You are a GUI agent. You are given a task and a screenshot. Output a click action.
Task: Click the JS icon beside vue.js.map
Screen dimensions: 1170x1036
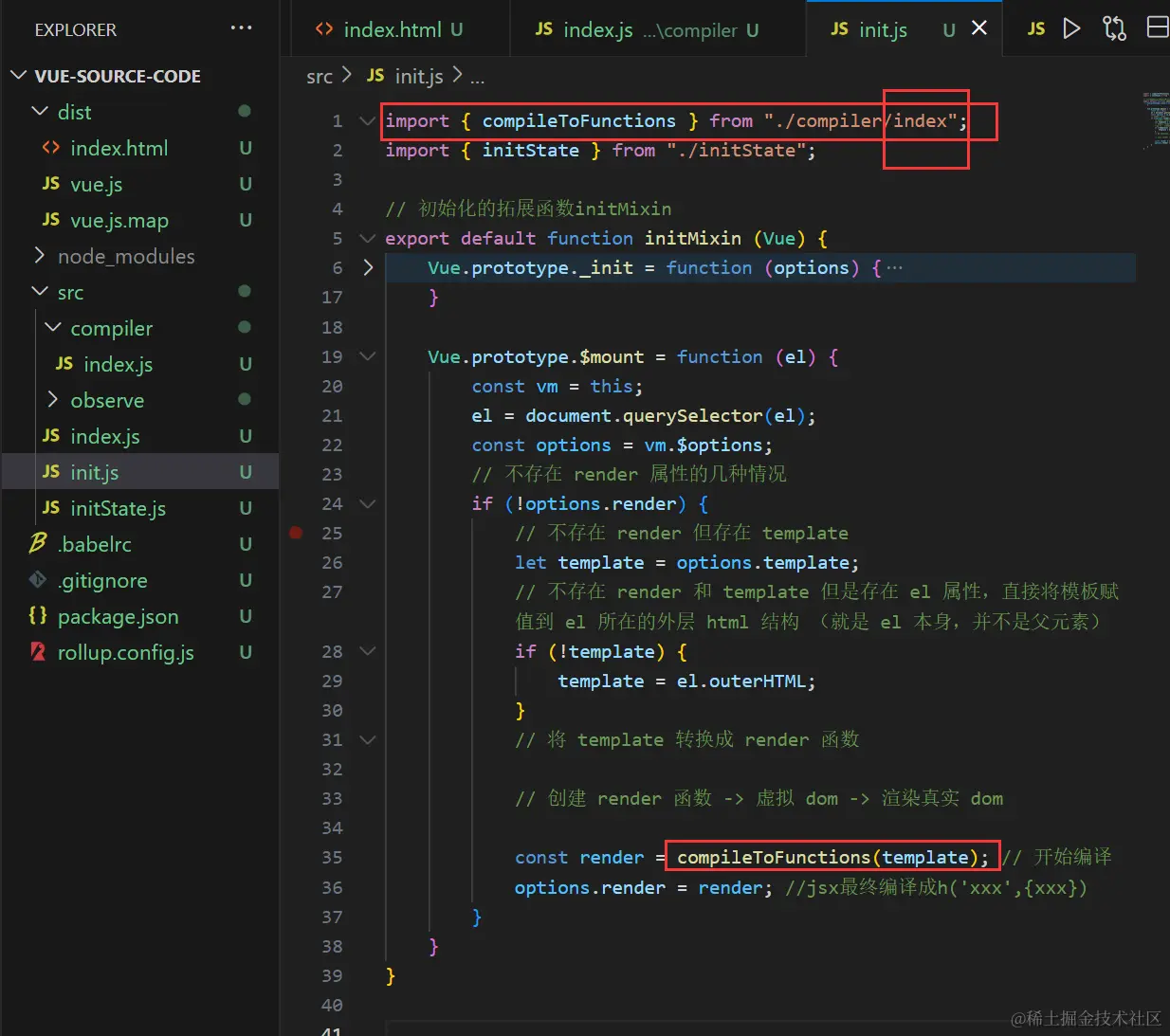[x=51, y=219]
